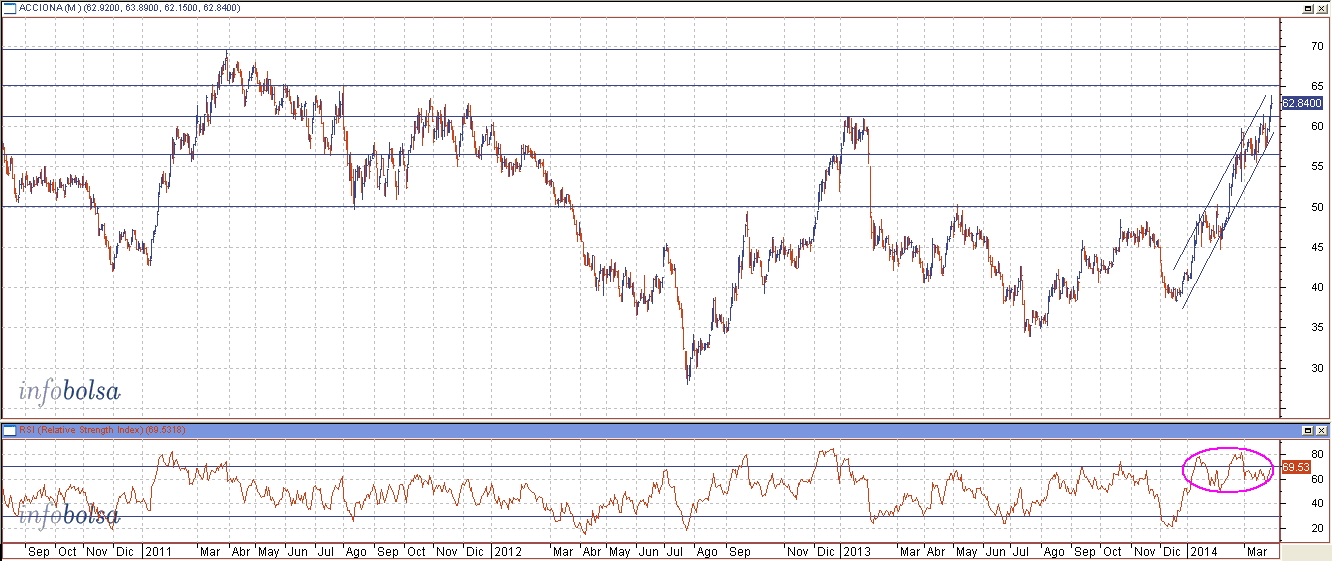
Task: Click the RSI indicator panel icon
Action: click(x=9, y=430)
